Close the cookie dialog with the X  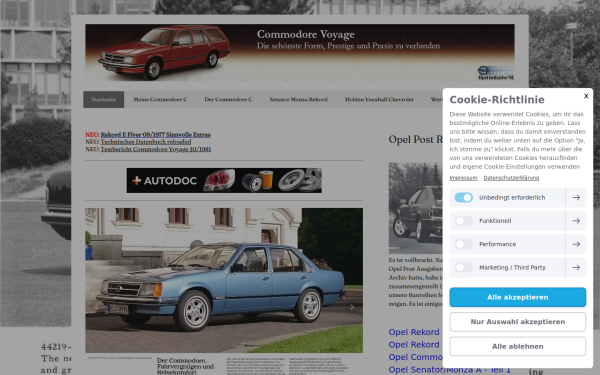point(586,96)
